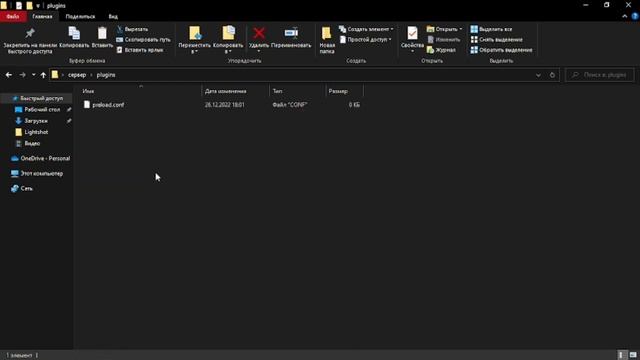Refresh the plugins folder
This screenshot has width=640, height=360.
click(x=552, y=75)
